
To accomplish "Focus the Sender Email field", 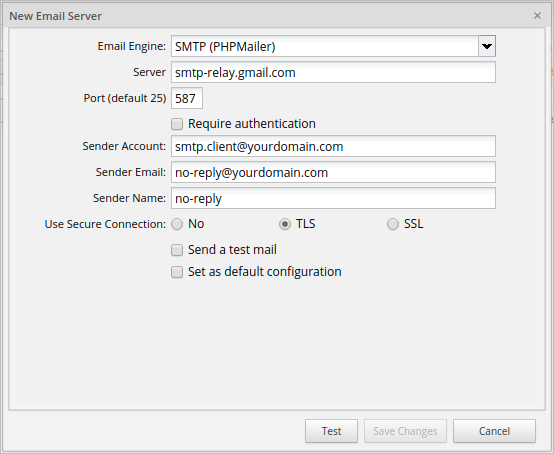I will (333, 172).
